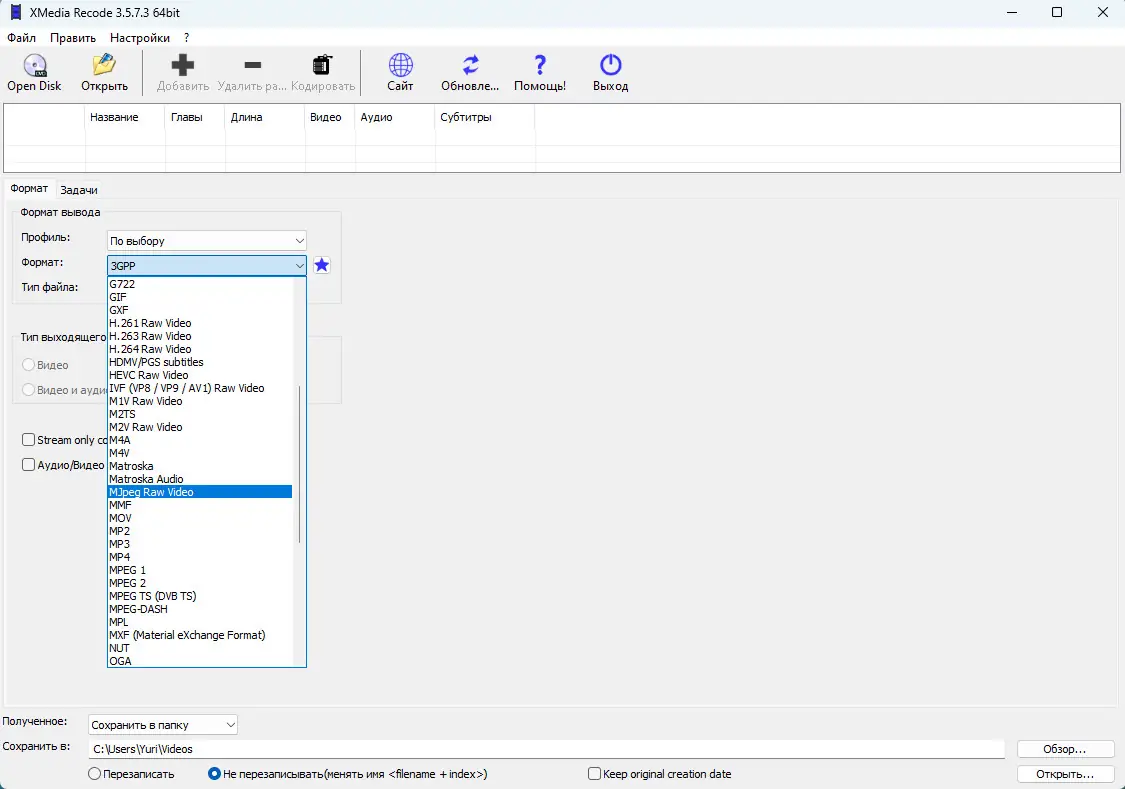1125x789 pixels.
Task: Click the Субтитры column header
Action: pyautogui.click(x=485, y=117)
